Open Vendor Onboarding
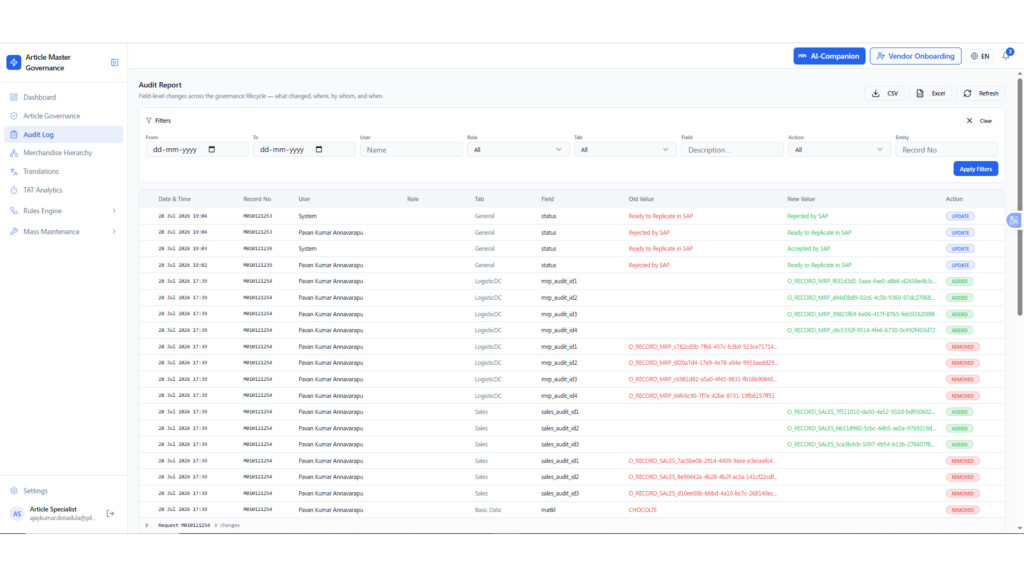The width and height of the screenshot is (1024, 576). 916,56
